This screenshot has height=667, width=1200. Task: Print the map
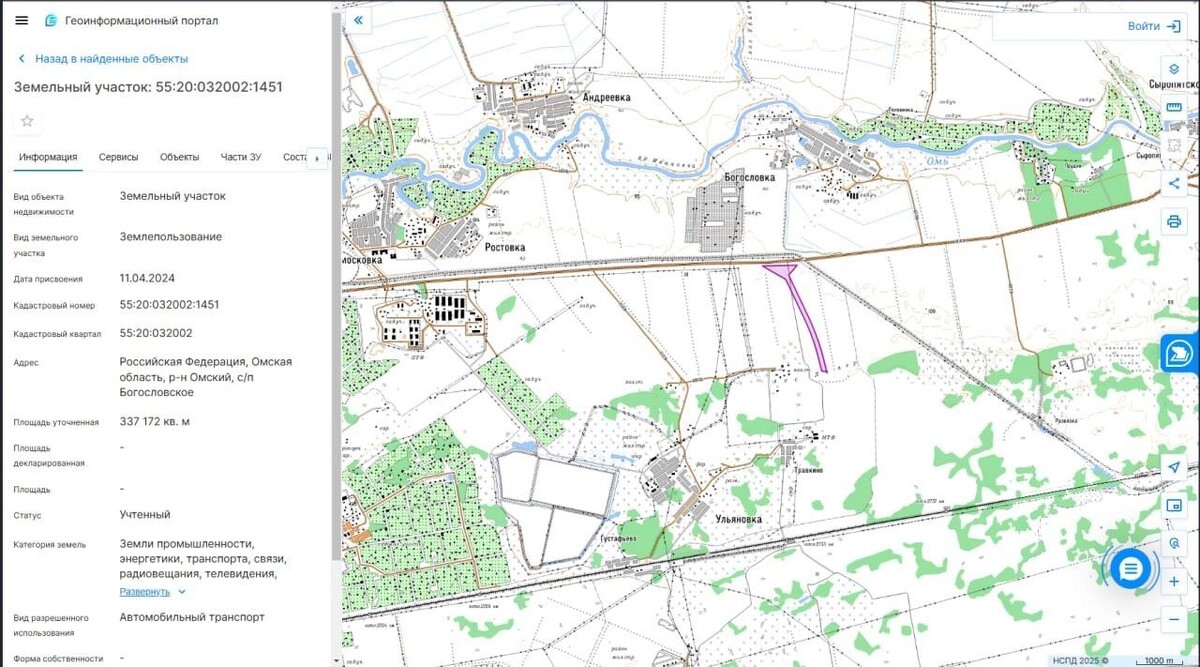pos(1174,221)
